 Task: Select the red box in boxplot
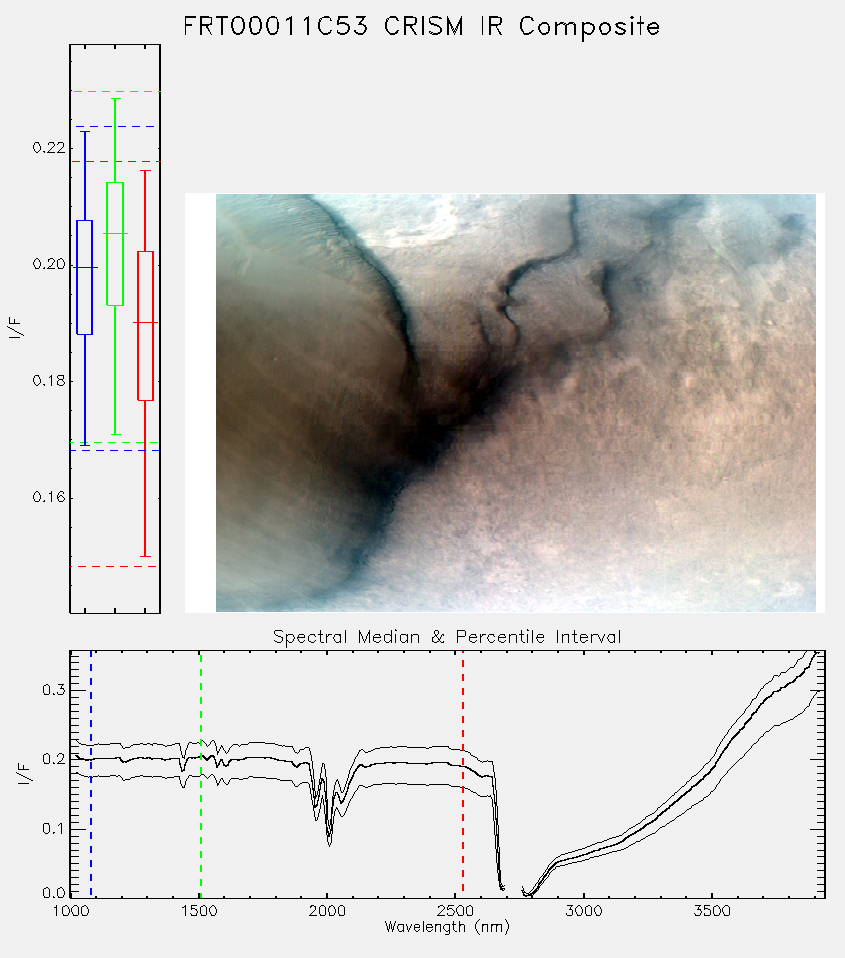click(x=145, y=326)
